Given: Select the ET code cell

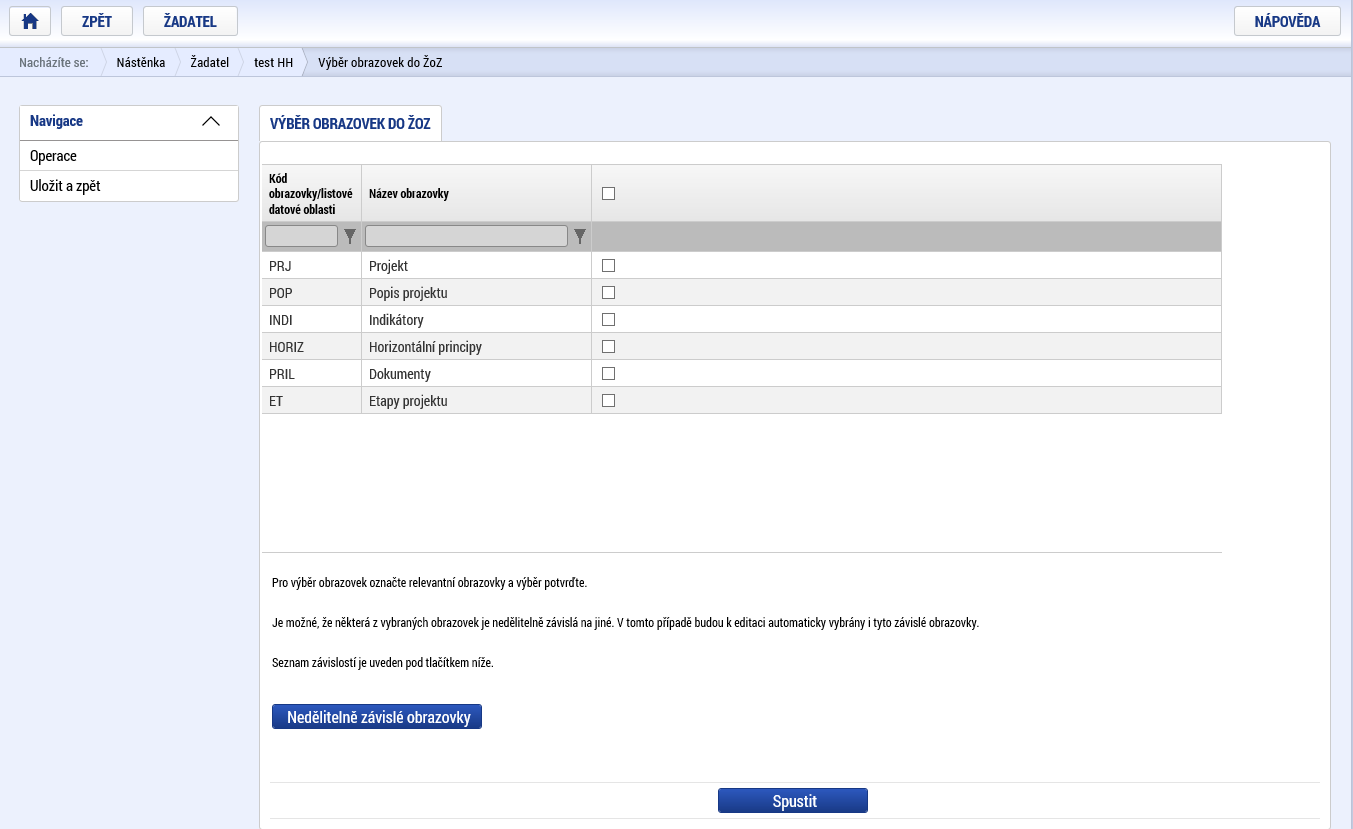Looking at the screenshot, I should pyautogui.click(x=311, y=401).
